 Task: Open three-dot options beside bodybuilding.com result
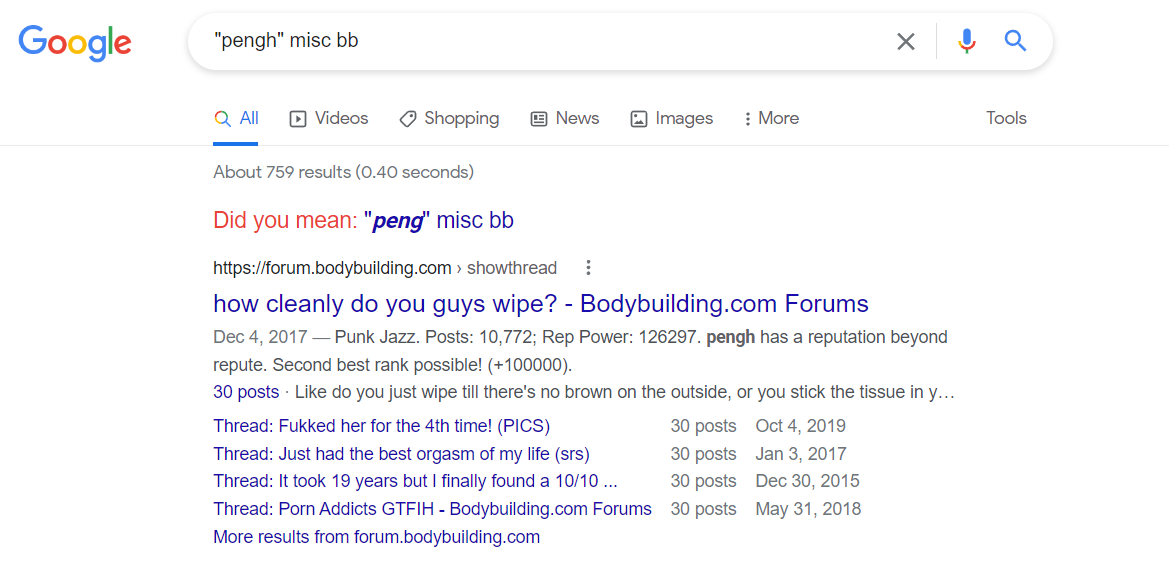(588, 268)
